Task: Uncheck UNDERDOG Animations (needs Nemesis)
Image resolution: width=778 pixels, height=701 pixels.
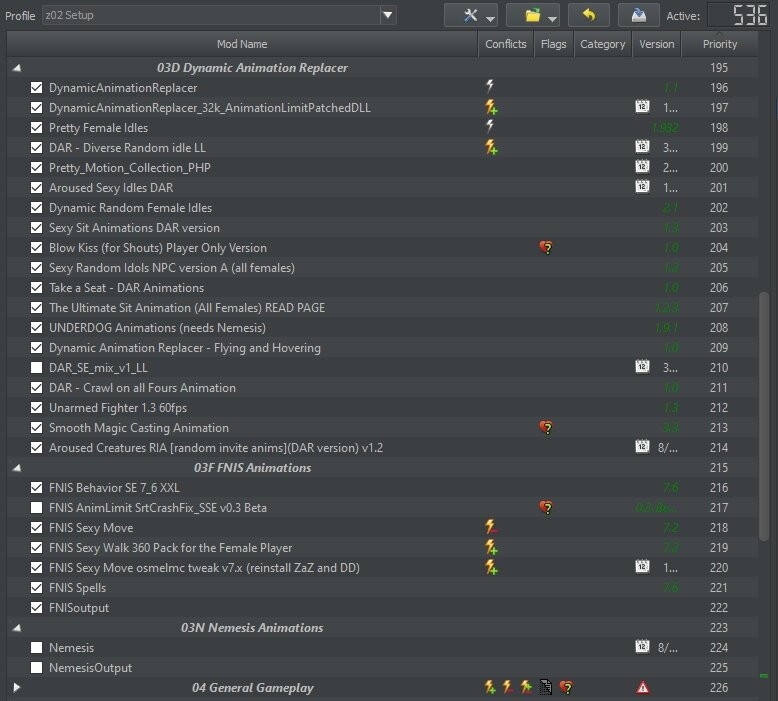Action: (x=36, y=327)
